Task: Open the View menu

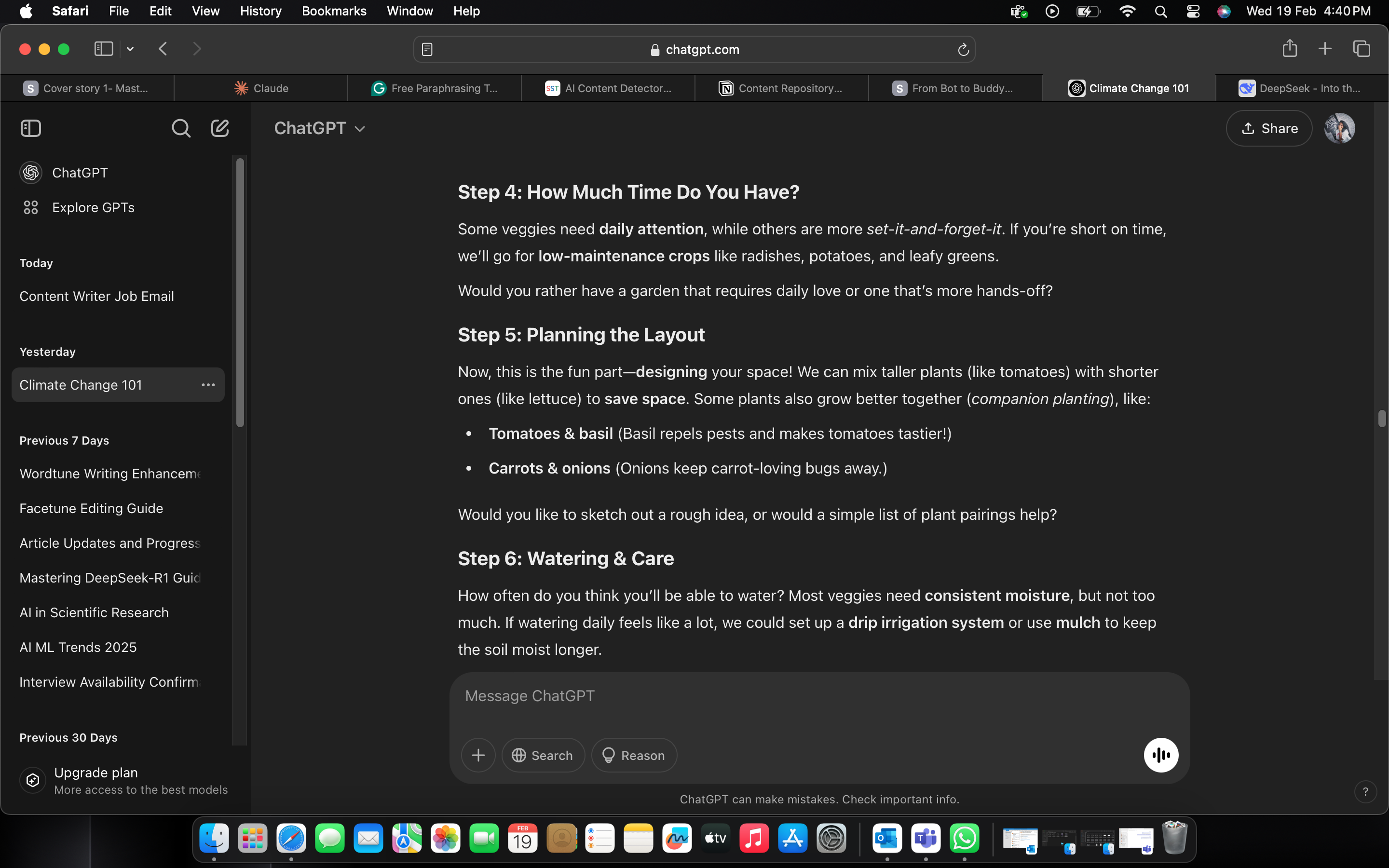Action: click(x=205, y=11)
